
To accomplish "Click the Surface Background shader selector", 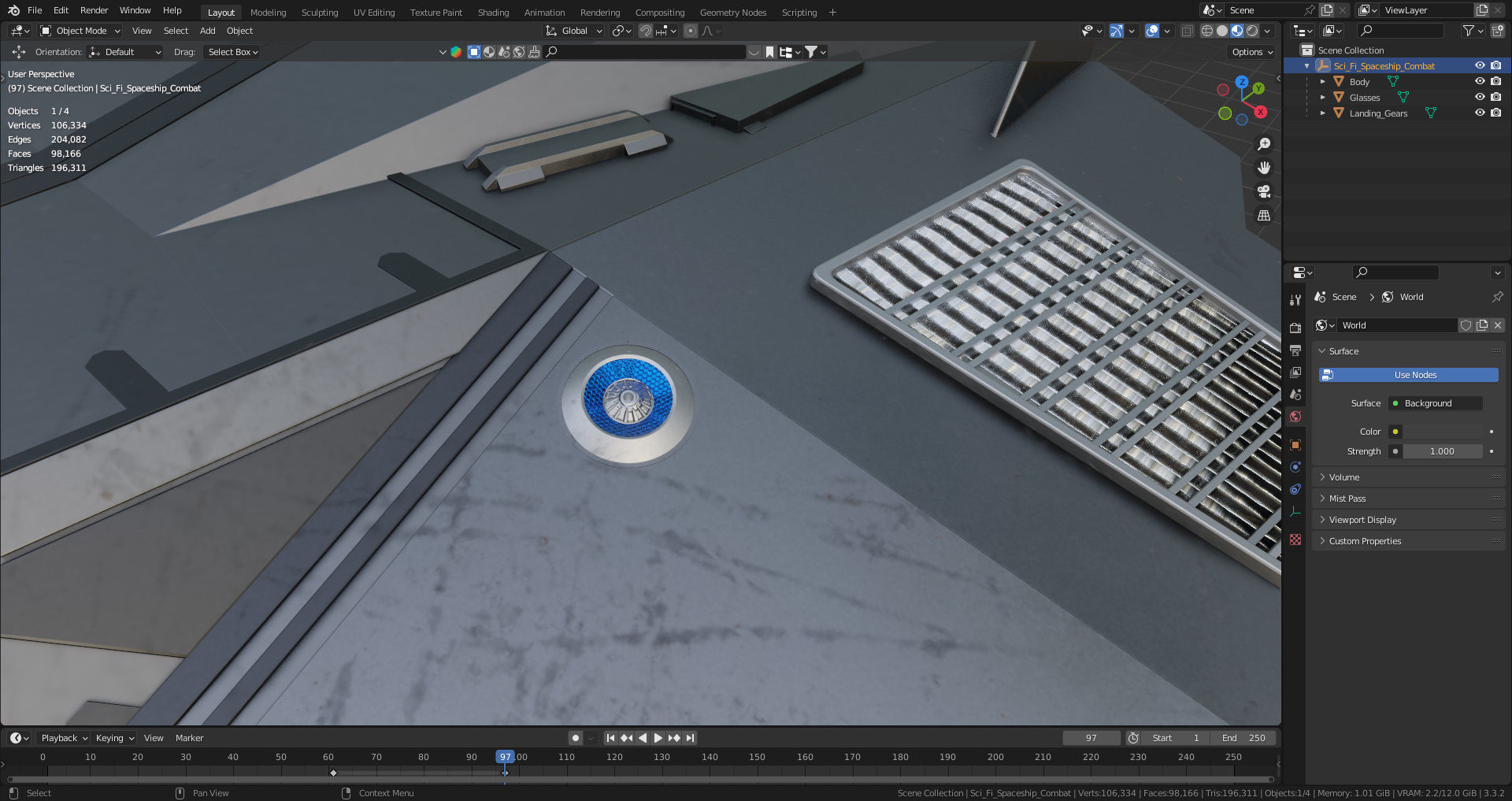I will click(x=1436, y=403).
